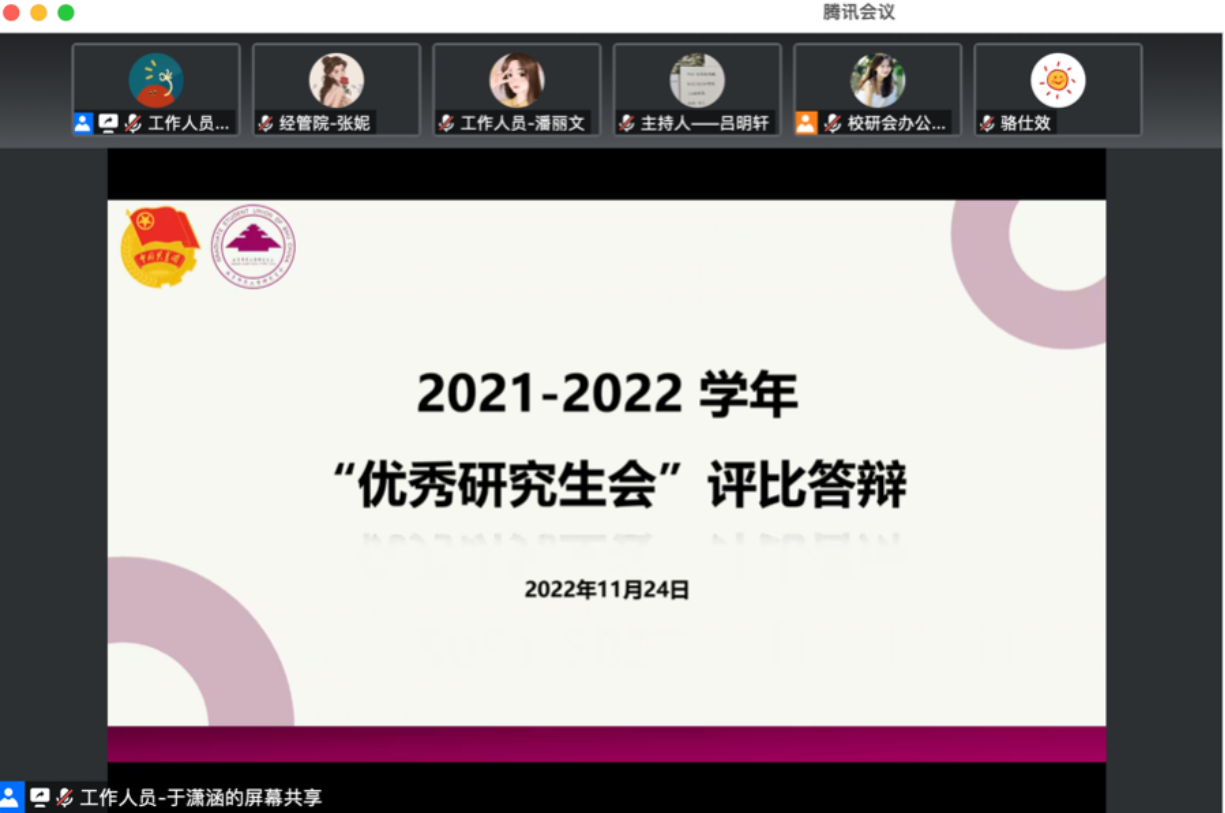This screenshot has width=1225, height=813.
Task: Click the muted mic icon beside 经管院-张妮
Action: [x=266, y=124]
